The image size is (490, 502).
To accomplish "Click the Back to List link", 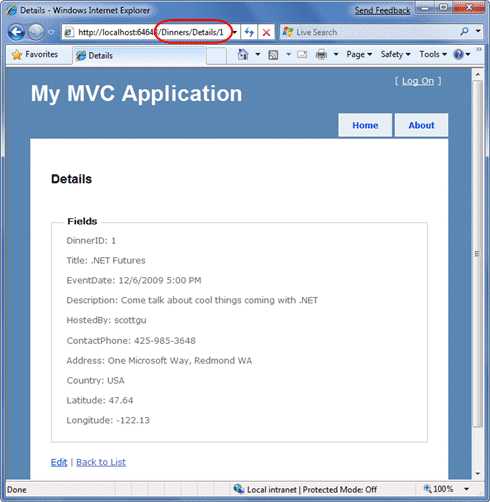I will (x=101, y=462).
